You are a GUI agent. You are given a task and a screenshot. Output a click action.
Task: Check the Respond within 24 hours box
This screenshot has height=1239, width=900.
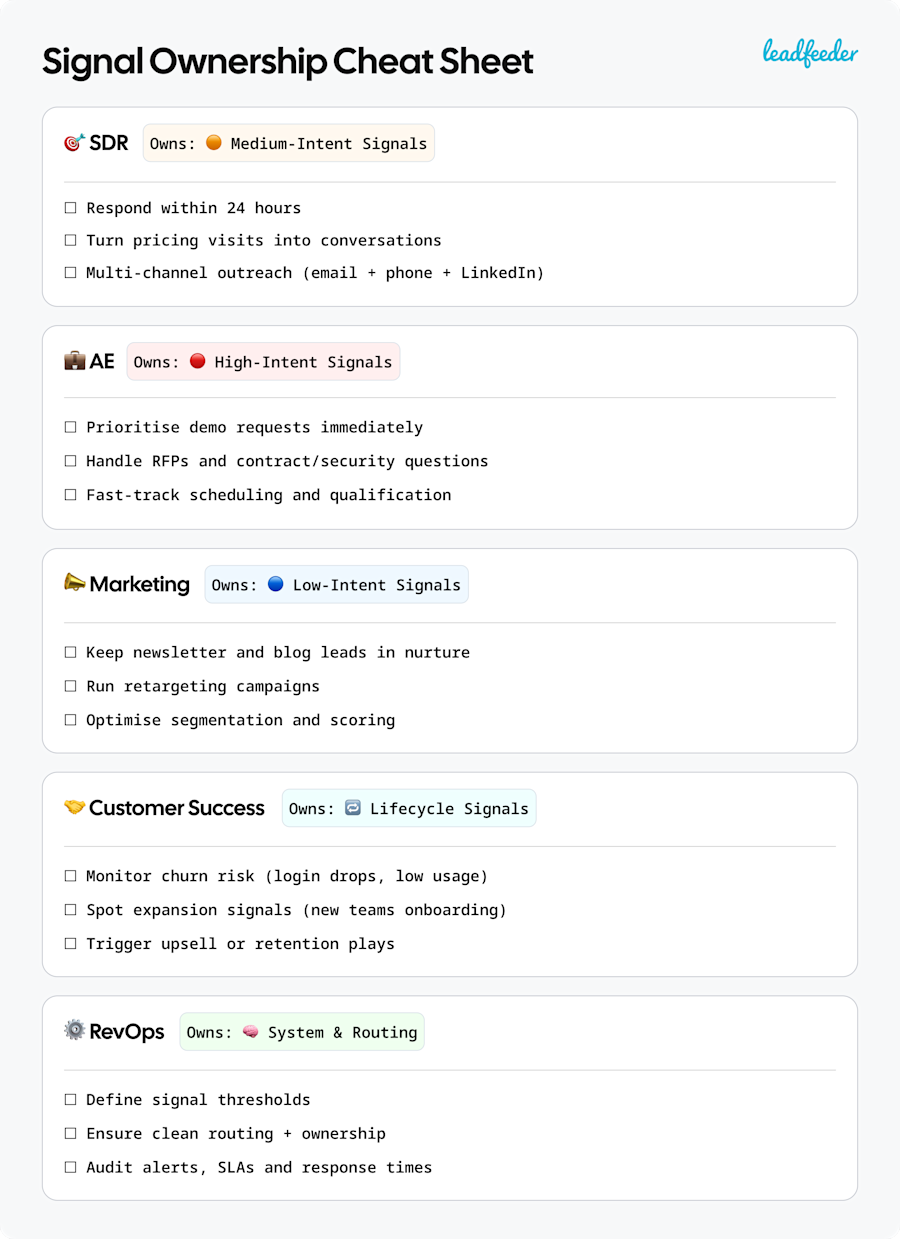[70, 208]
